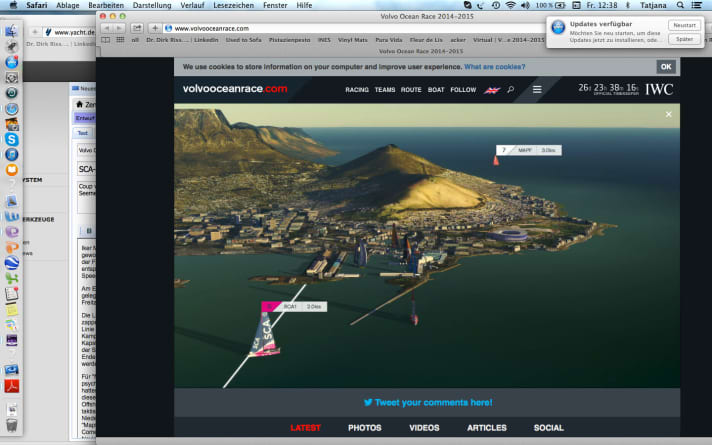
Task: Click the www.volvooceanrace.com address field
Action: 354,28
